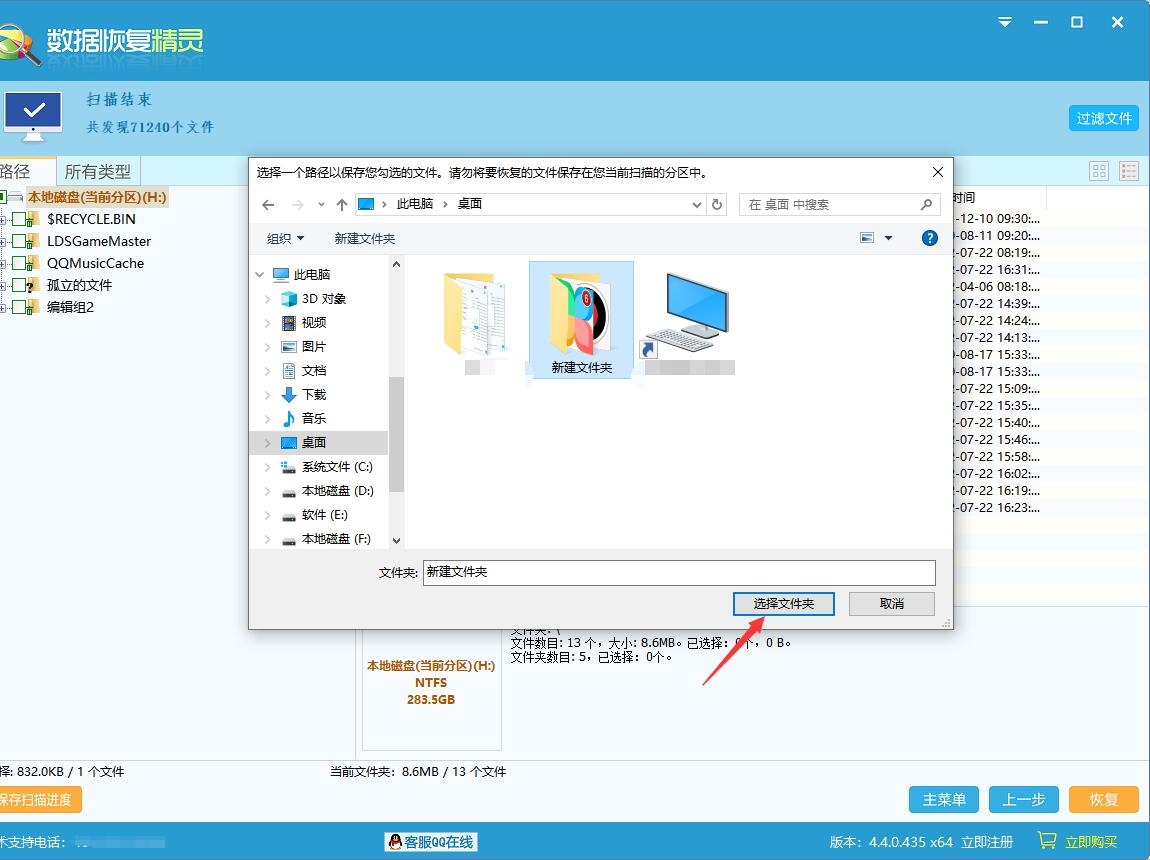Open 客服QQ在线 customer service
This screenshot has height=860, width=1150.
431,842
